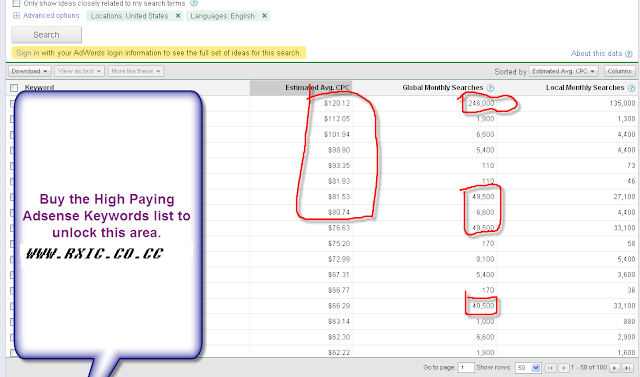This screenshot has height=377, width=640.
Task: Open the More like these dropdown
Action: tap(136, 71)
